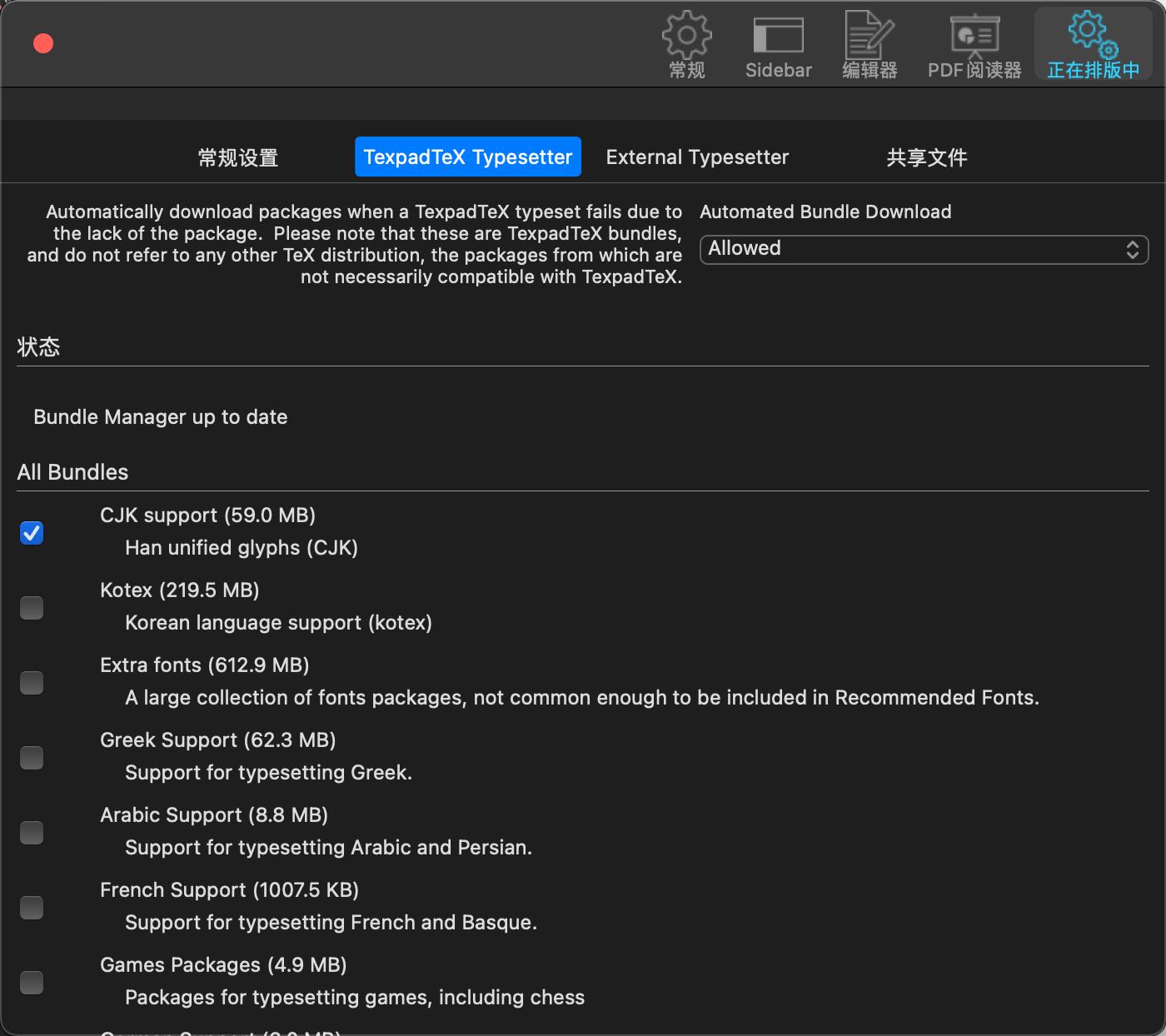
Task: Enable the Arabic Support bundle checkbox
Action: pyautogui.click(x=32, y=832)
